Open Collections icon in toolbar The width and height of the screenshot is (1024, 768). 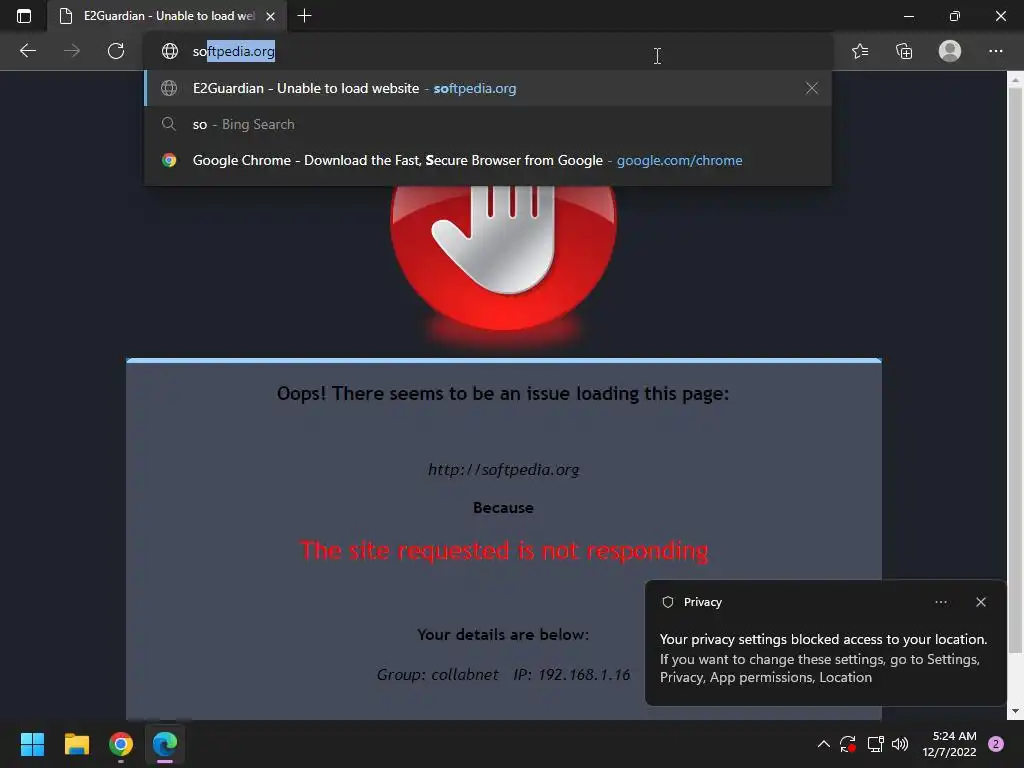coord(904,51)
